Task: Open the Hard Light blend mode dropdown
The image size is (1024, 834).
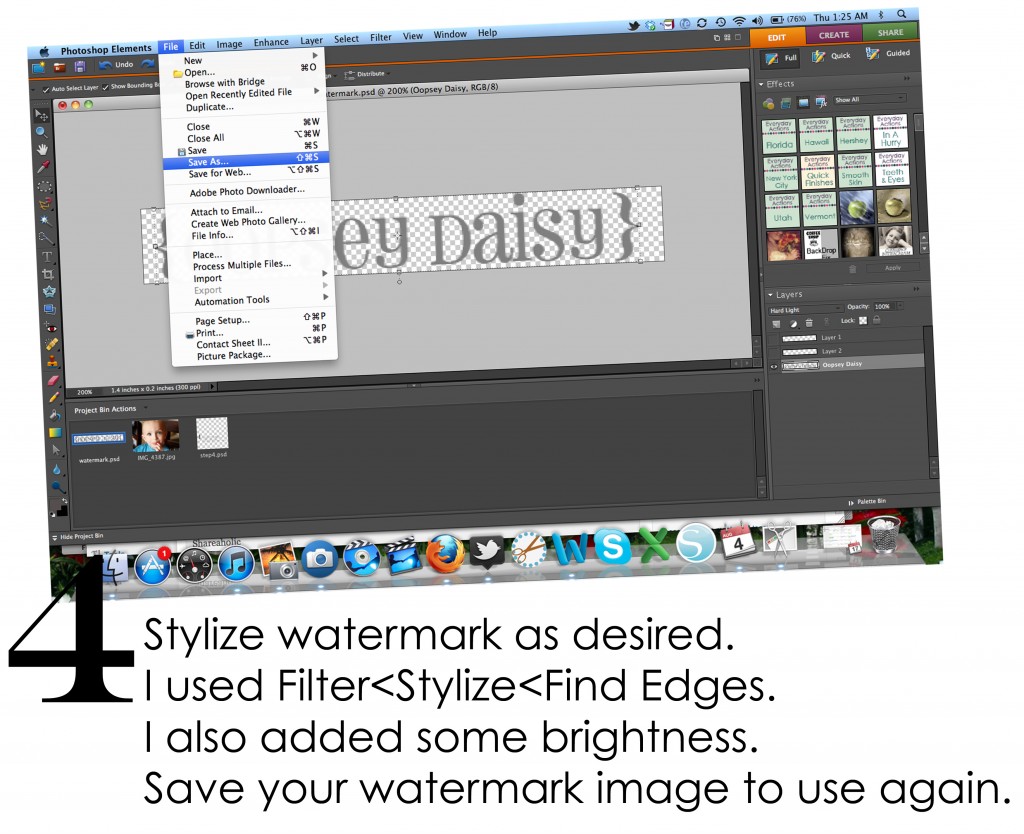Action: point(805,309)
